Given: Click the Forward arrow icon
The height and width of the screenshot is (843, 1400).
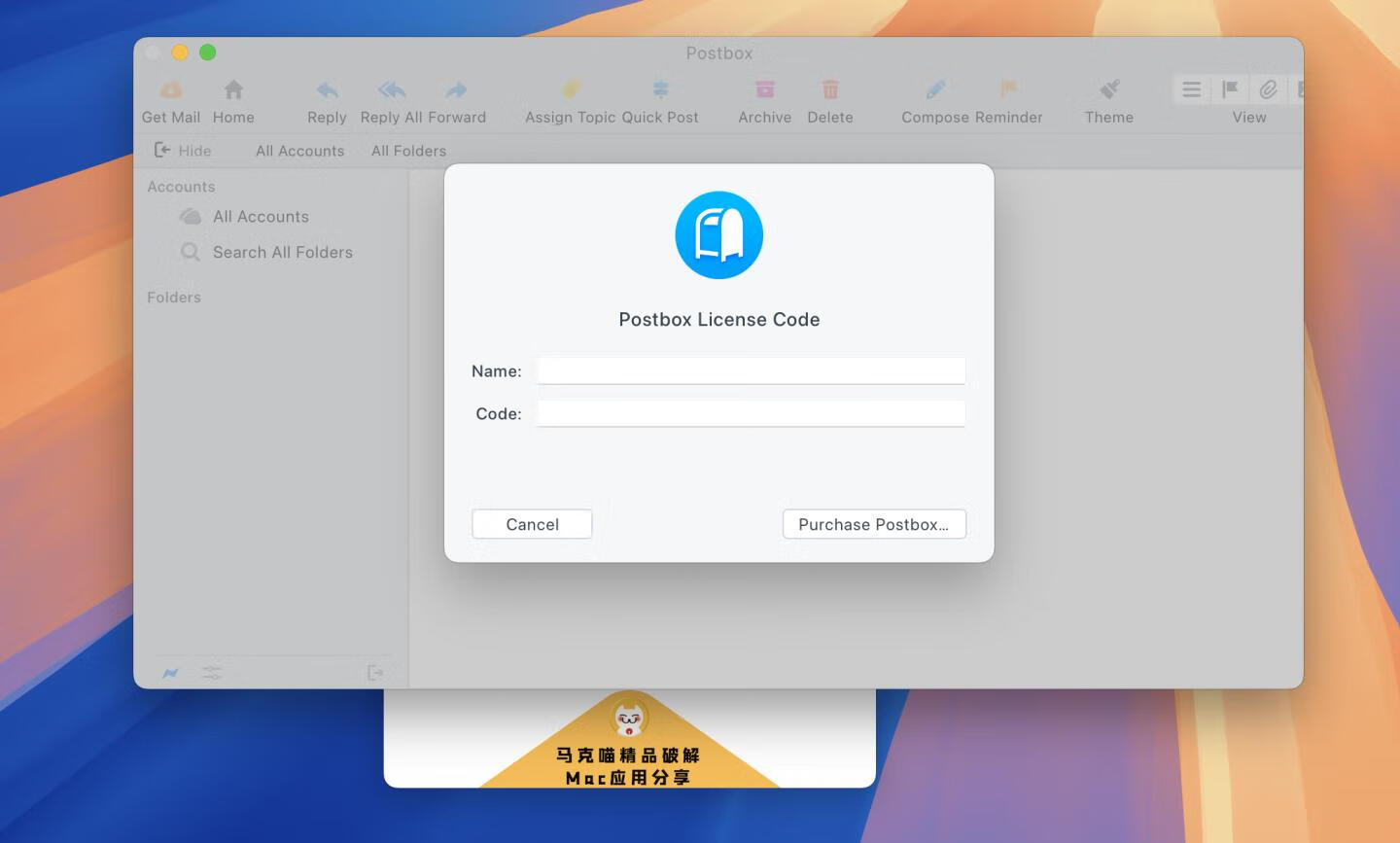Looking at the screenshot, I should coord(456,89).
